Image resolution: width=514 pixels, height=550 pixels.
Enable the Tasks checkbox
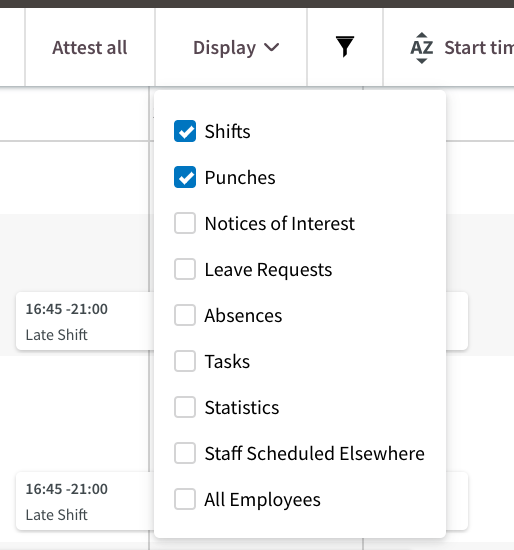coord(185,361)
